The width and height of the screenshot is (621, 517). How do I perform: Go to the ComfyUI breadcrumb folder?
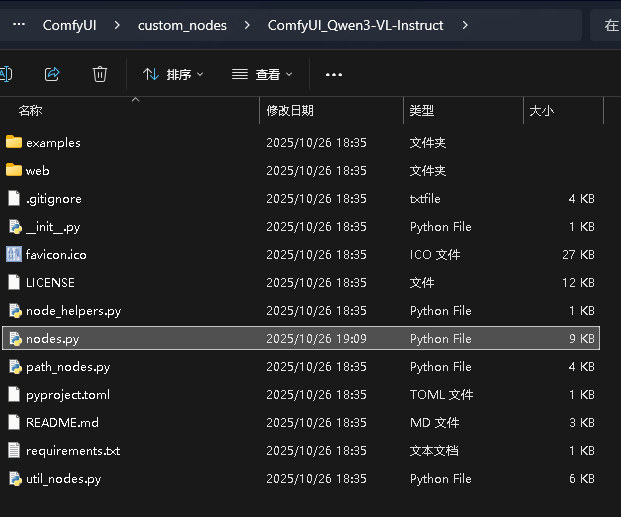coord(70,25)
